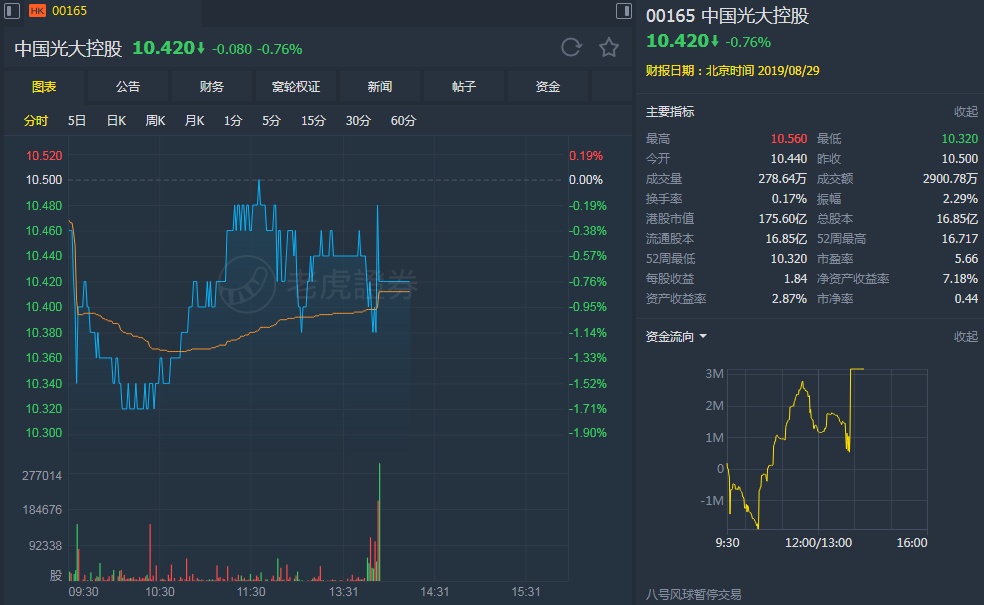This screenshot has height=605, width=984.
Task: Switch chart to 月K
Action: tap(194, 120)
